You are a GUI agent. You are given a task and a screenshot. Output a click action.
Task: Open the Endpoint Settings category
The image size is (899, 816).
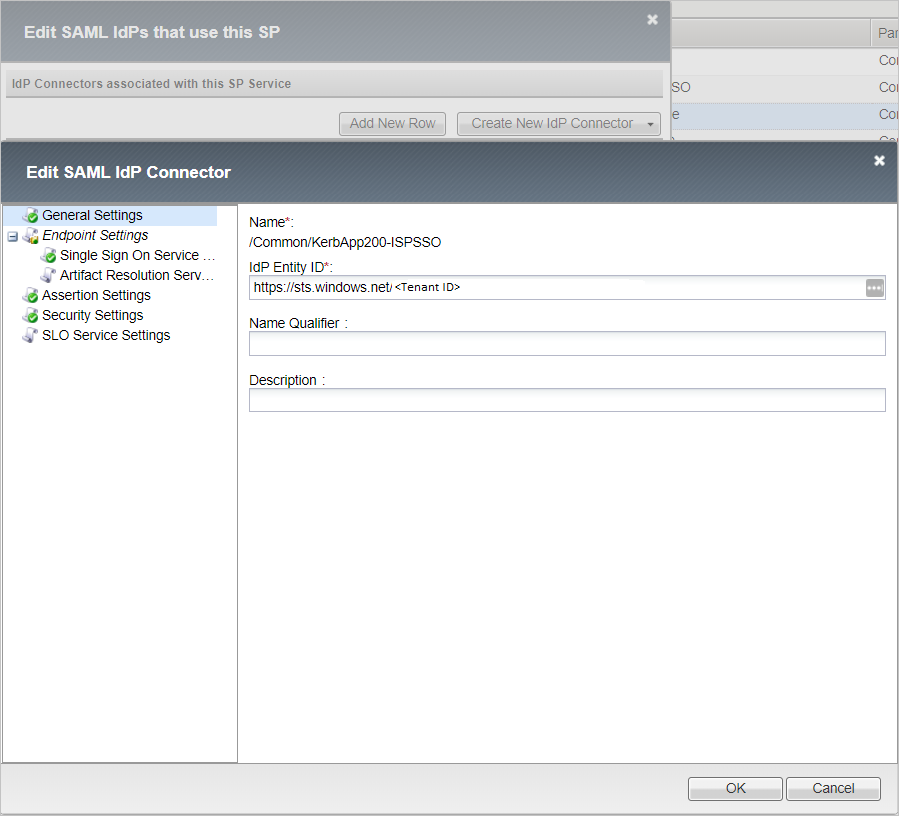pyautogui.click(x=95, y=236)
